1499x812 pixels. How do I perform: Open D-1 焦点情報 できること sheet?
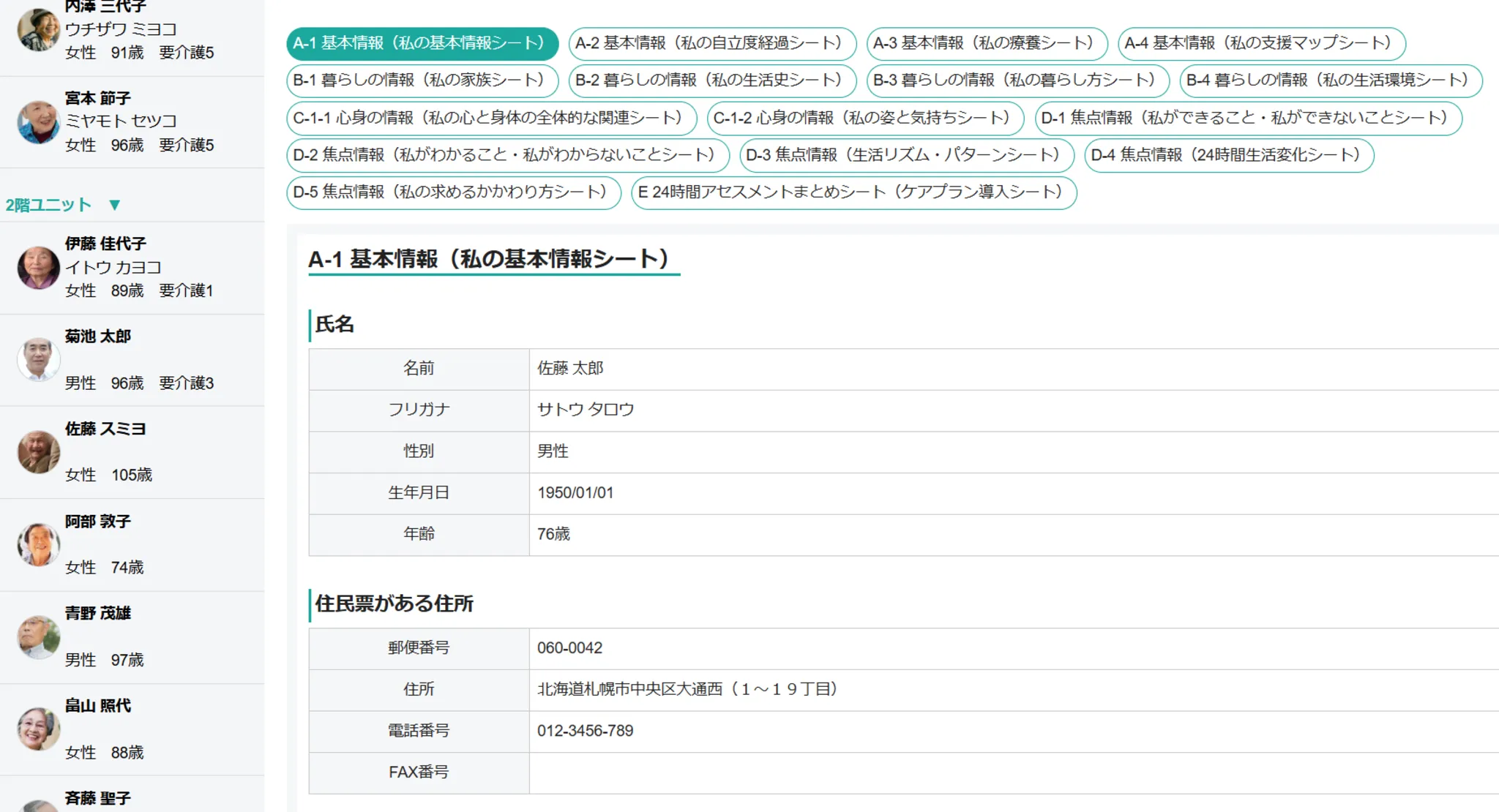pos(1248,119)
